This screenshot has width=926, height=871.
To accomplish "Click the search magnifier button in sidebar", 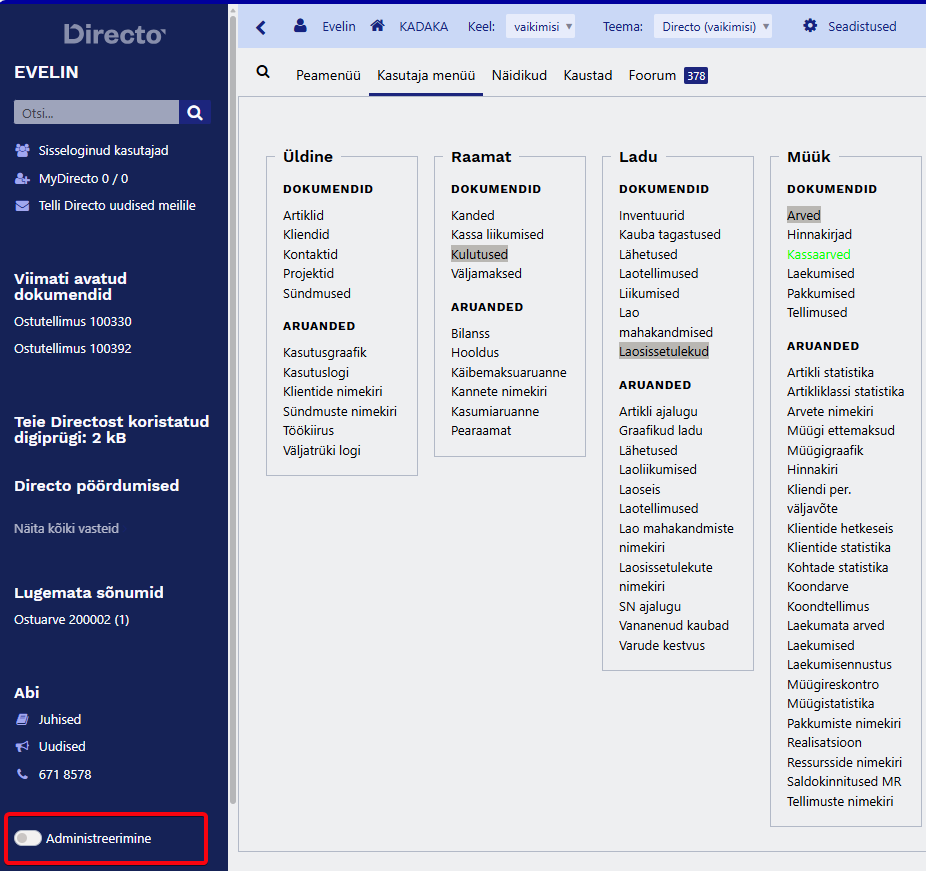I will [195, 113].
